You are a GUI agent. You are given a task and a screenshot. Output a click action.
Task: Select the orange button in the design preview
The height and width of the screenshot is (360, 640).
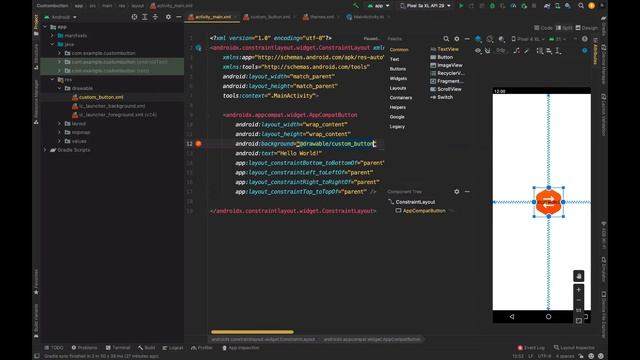coord(549,202)
